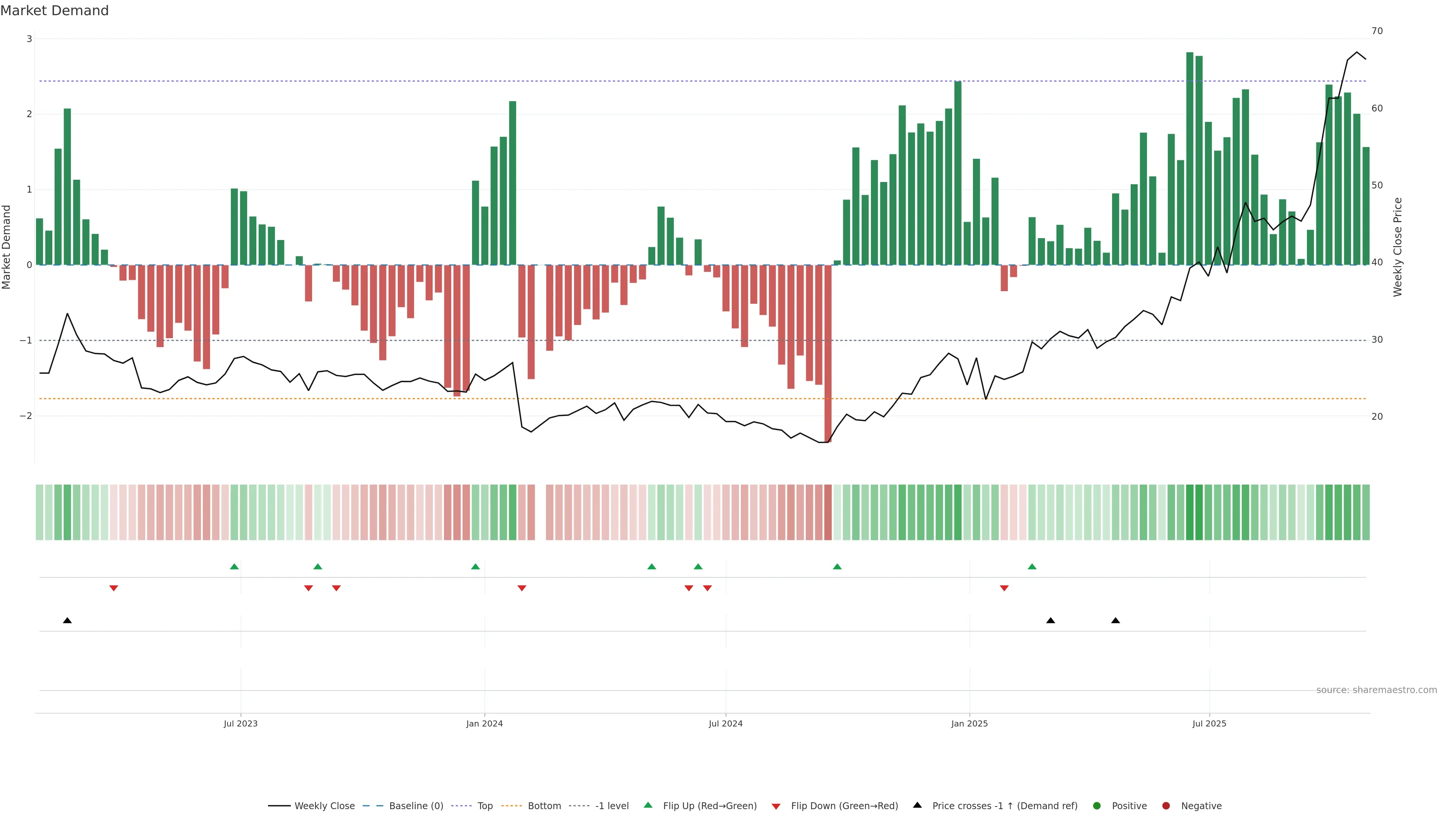This screenshot has height=819, width=1456.
Task: Toggle the -1 level legend item
Action: click(x=612, y=806)
